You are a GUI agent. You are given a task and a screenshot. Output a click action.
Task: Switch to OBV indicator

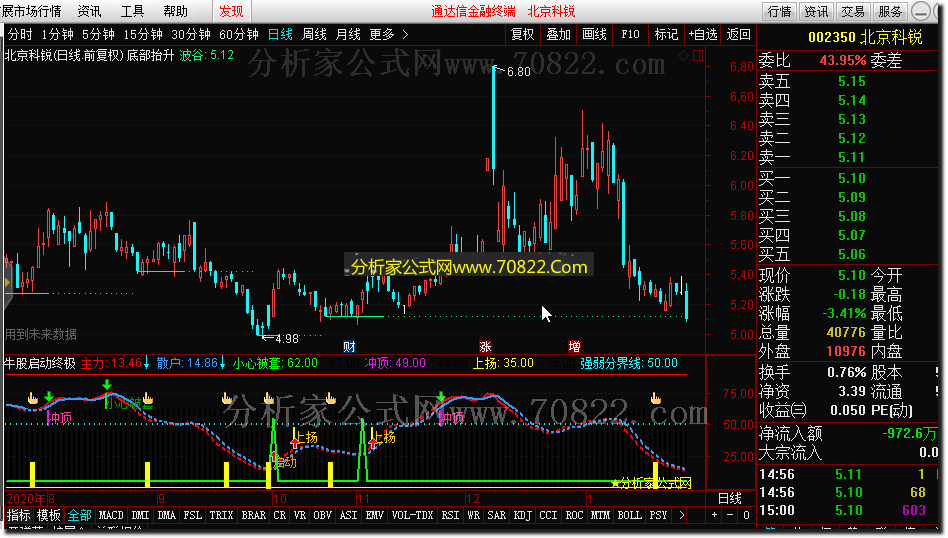click(x=322, y=515)
